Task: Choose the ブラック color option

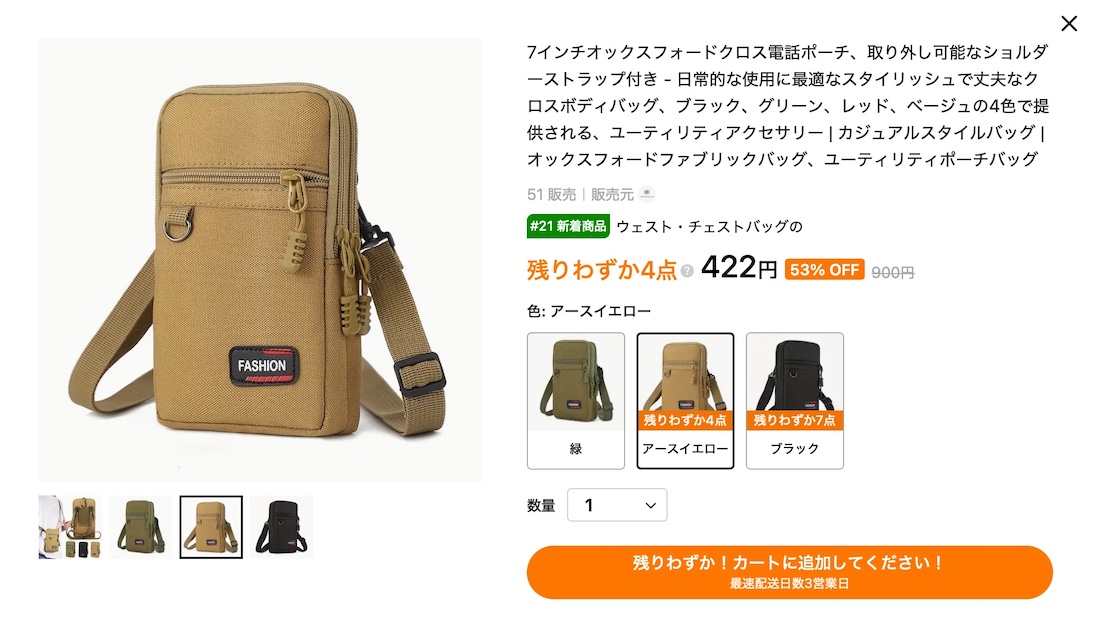Action: 795,400
